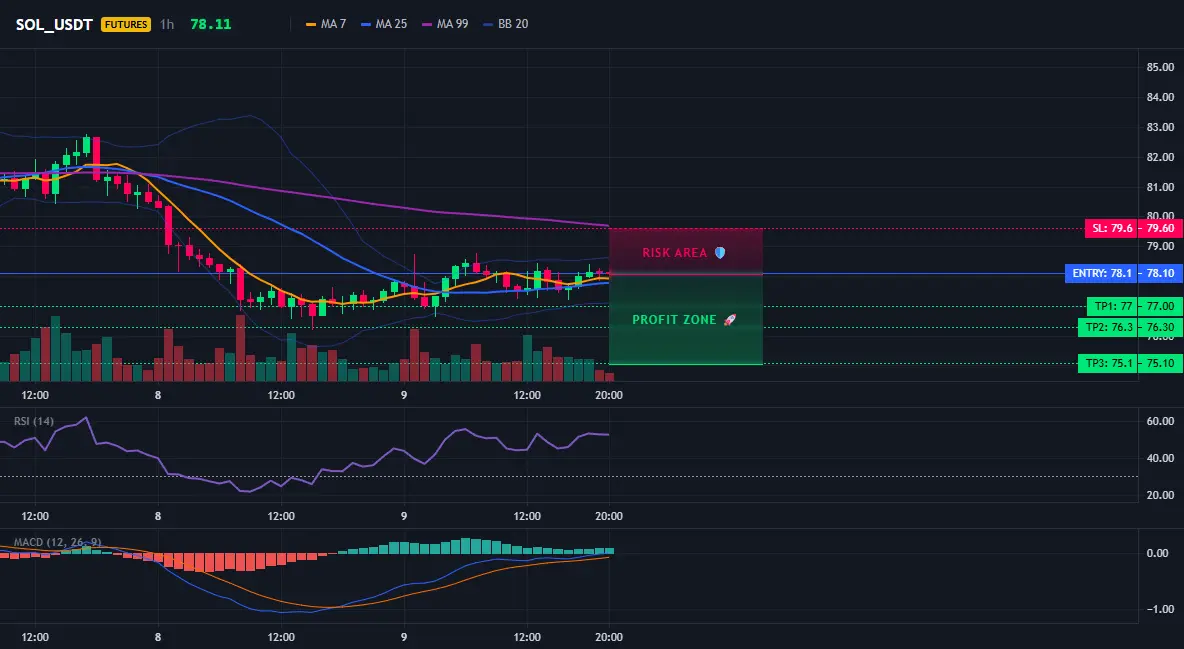Select the SOL_USDT symbol name

(x=54, y=24)
